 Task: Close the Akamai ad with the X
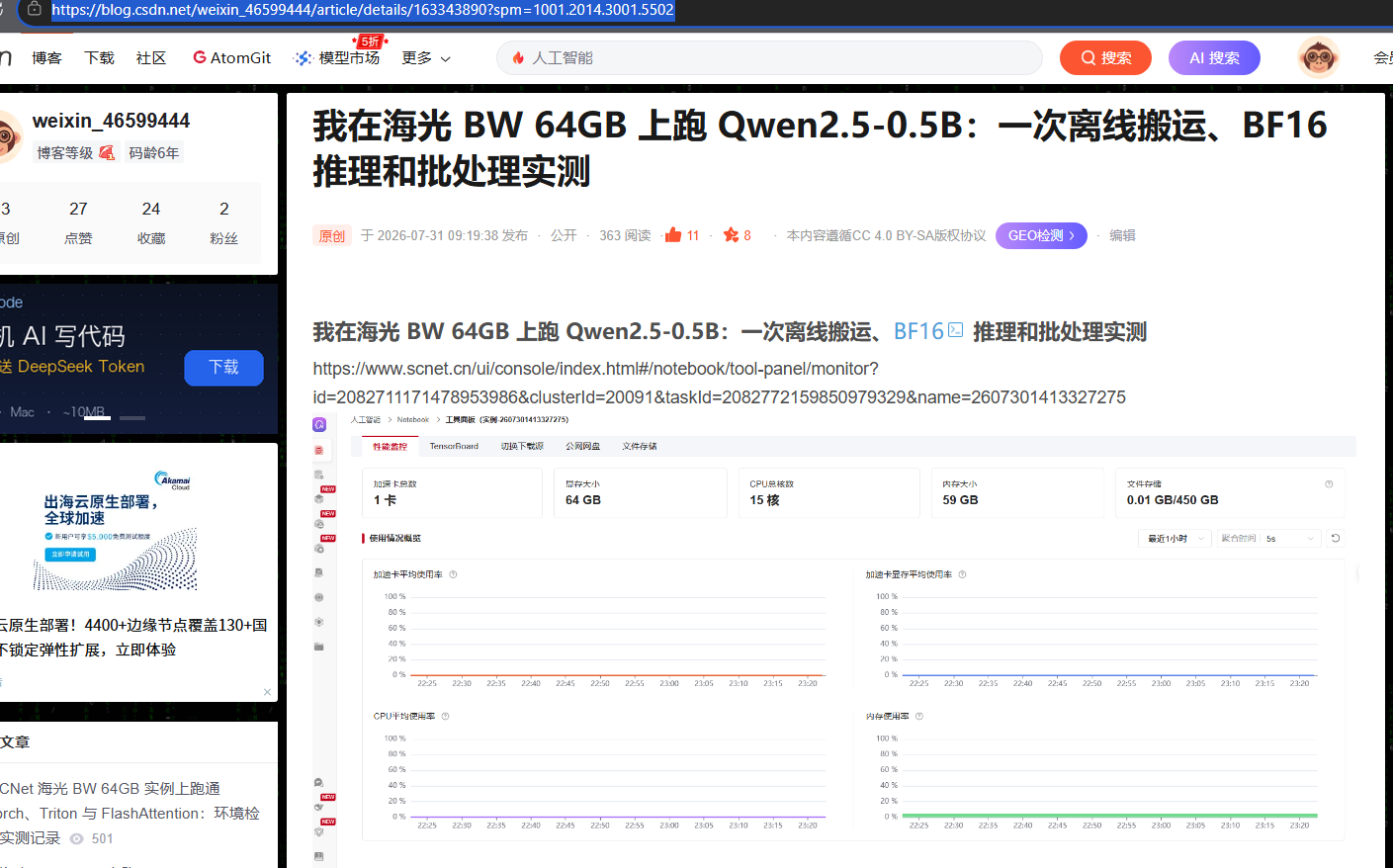pyautogui.click(x=267, y=692)
